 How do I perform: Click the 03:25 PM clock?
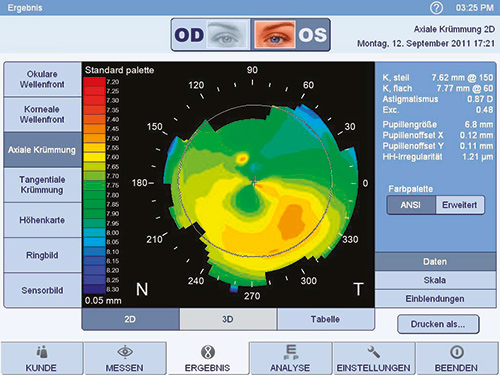pyautogui.click(x=475, y=8)
